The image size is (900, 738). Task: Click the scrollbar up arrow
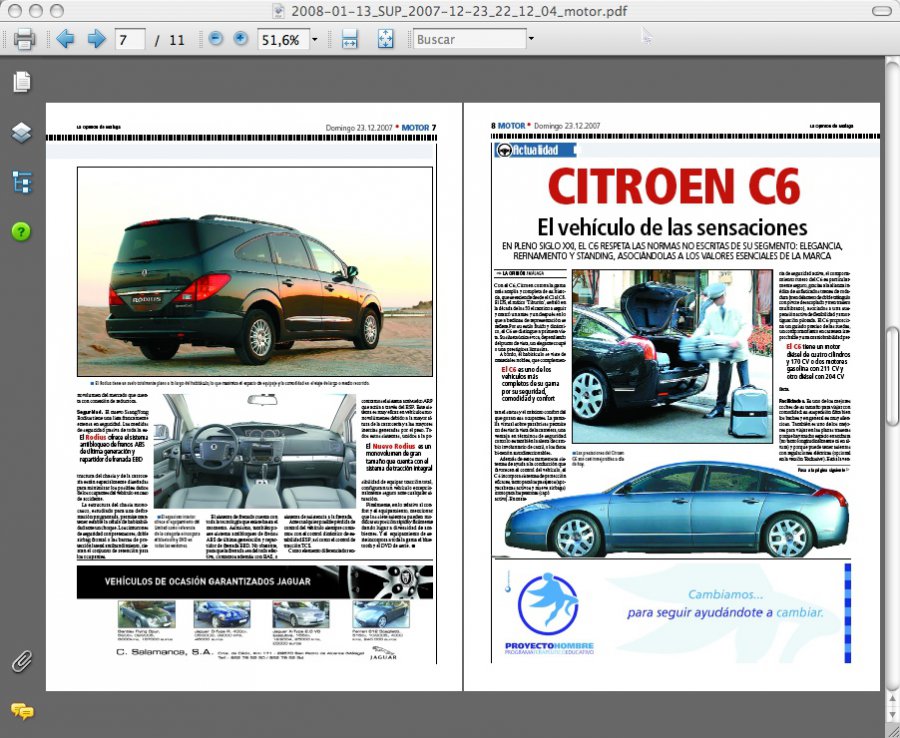[893, 697]
